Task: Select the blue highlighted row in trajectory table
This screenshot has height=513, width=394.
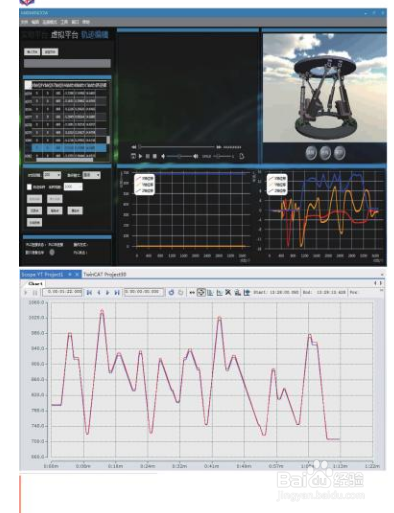Action: (69, 148)
